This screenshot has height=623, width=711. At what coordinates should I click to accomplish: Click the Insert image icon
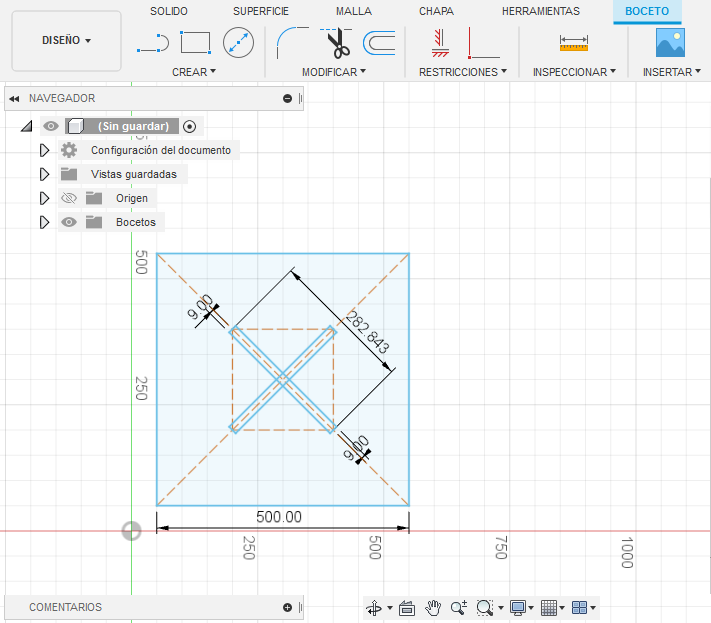(x=670, y=43)
